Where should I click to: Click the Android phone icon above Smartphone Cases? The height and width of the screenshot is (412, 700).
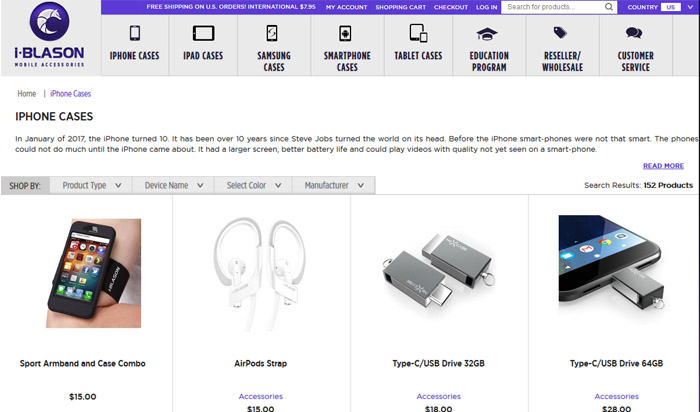pyautogui.click(x=345, y=33)
